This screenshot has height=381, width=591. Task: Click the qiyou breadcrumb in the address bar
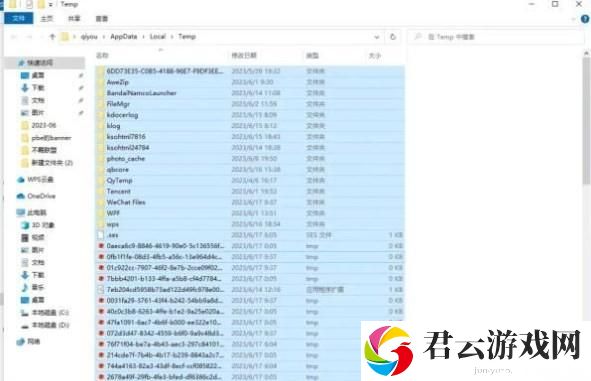(89, 37)
